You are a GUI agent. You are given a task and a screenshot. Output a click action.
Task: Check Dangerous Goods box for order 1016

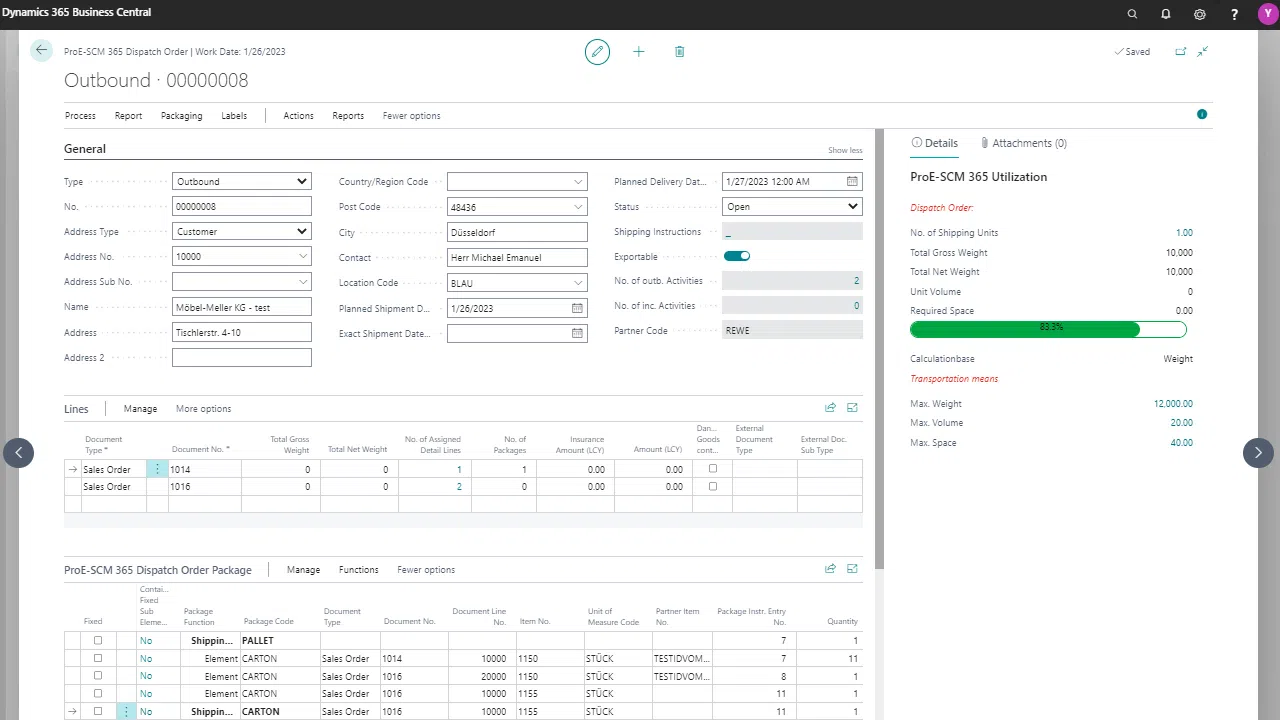(713, 486)
